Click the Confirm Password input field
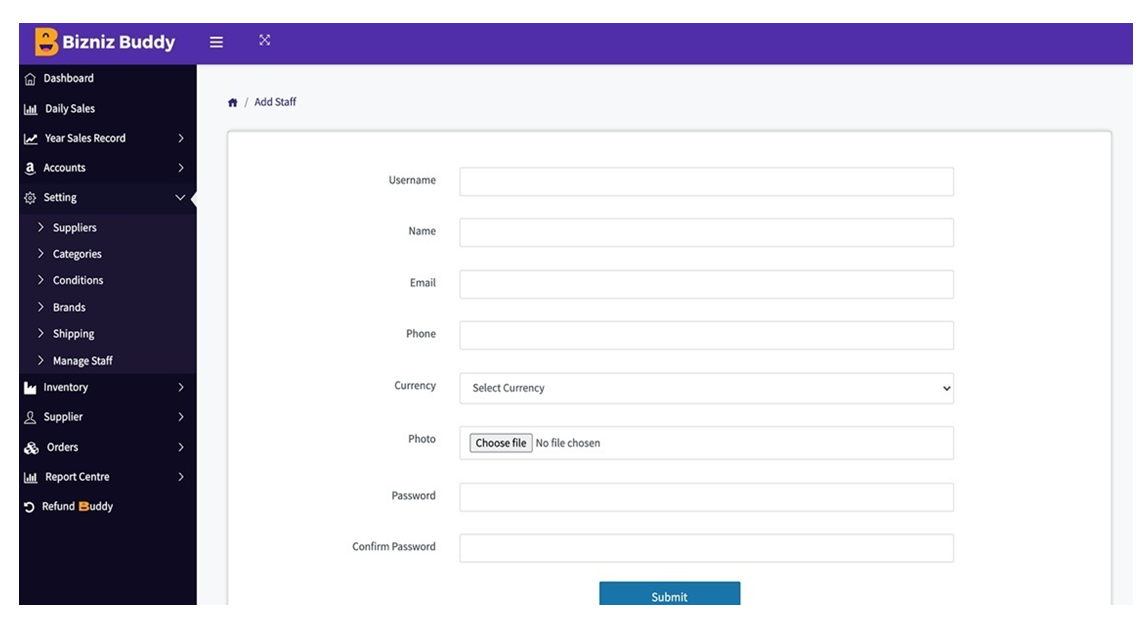The width and height of the screenshot is (1147, 633). (707, 548)
